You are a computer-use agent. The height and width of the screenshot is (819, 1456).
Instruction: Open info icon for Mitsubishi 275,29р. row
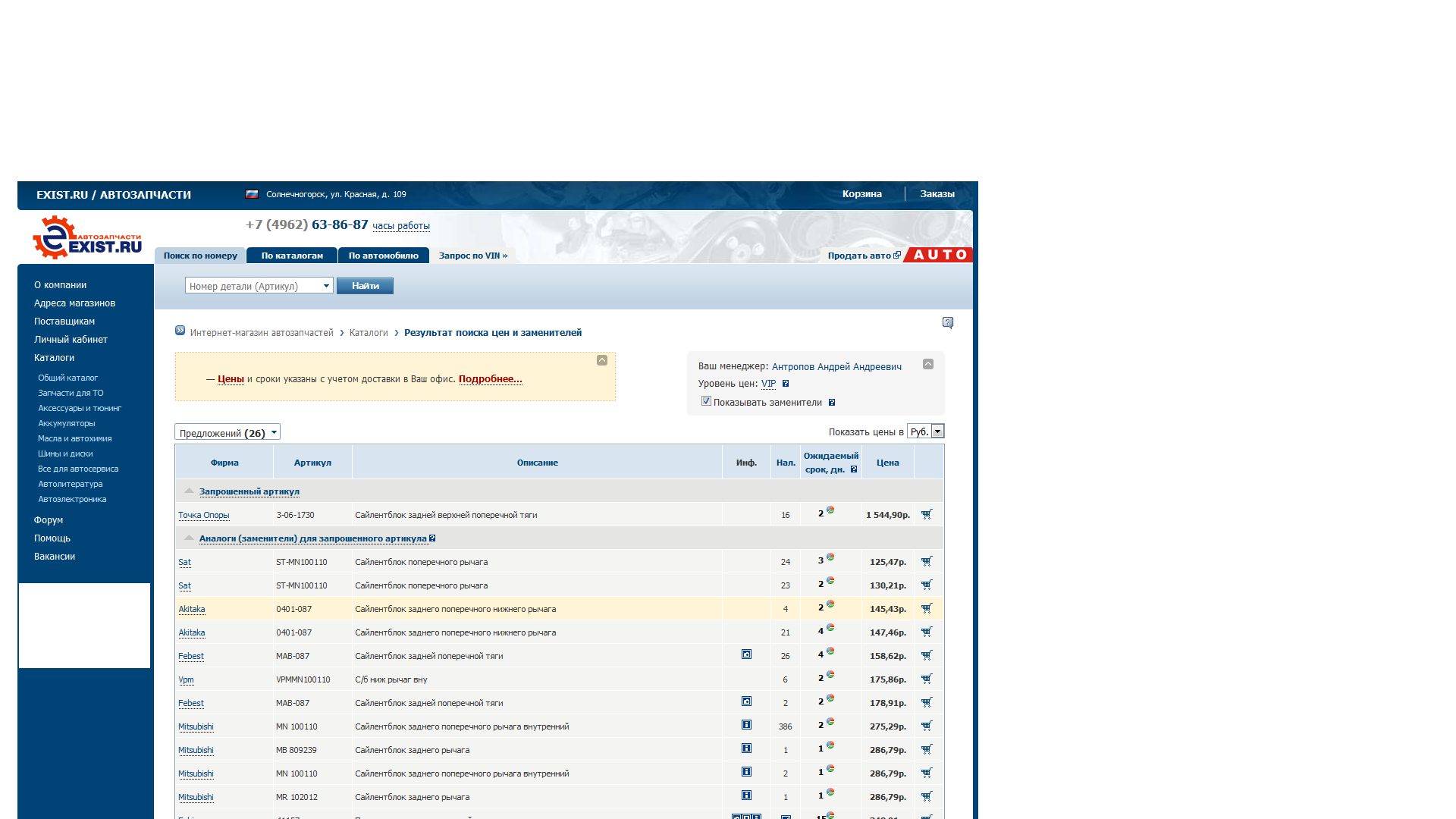[x=746, y=725]
